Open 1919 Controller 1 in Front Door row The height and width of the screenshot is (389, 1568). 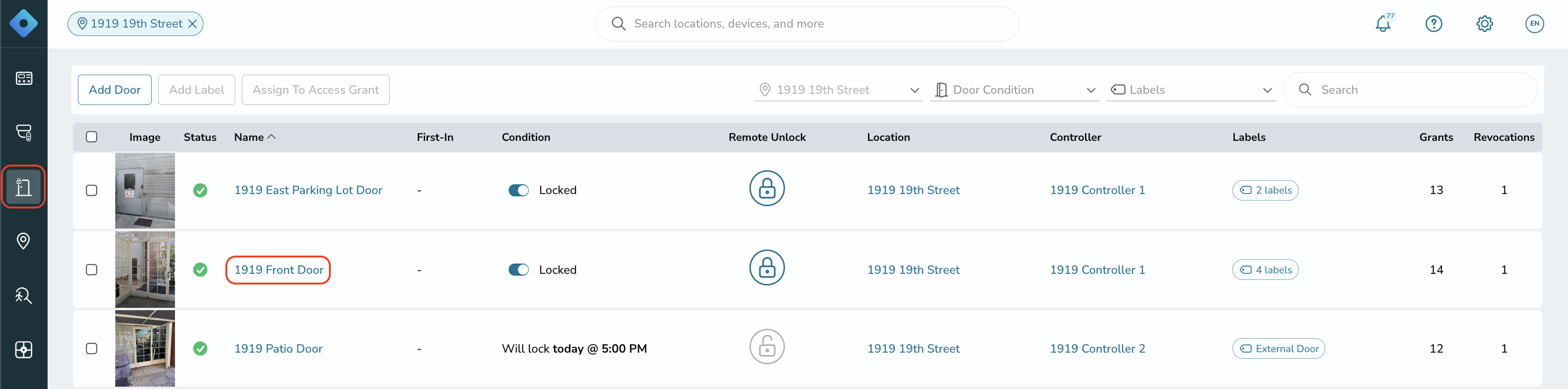pos(1098,270)
